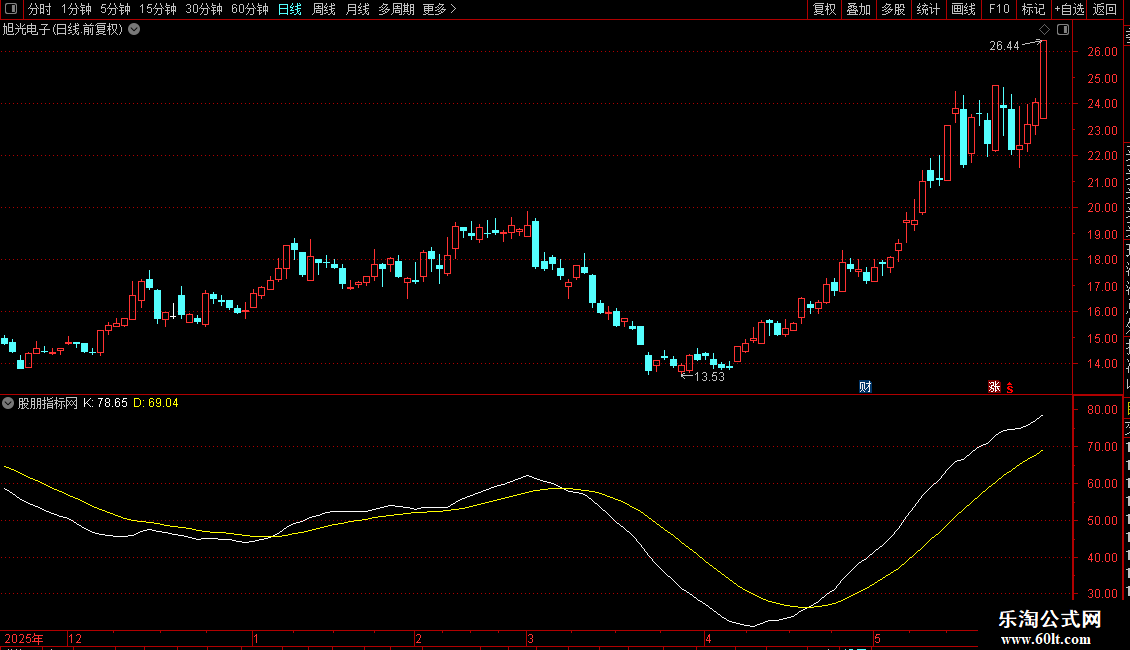Switch to 分时 intraday view

(x=40, y=9)
